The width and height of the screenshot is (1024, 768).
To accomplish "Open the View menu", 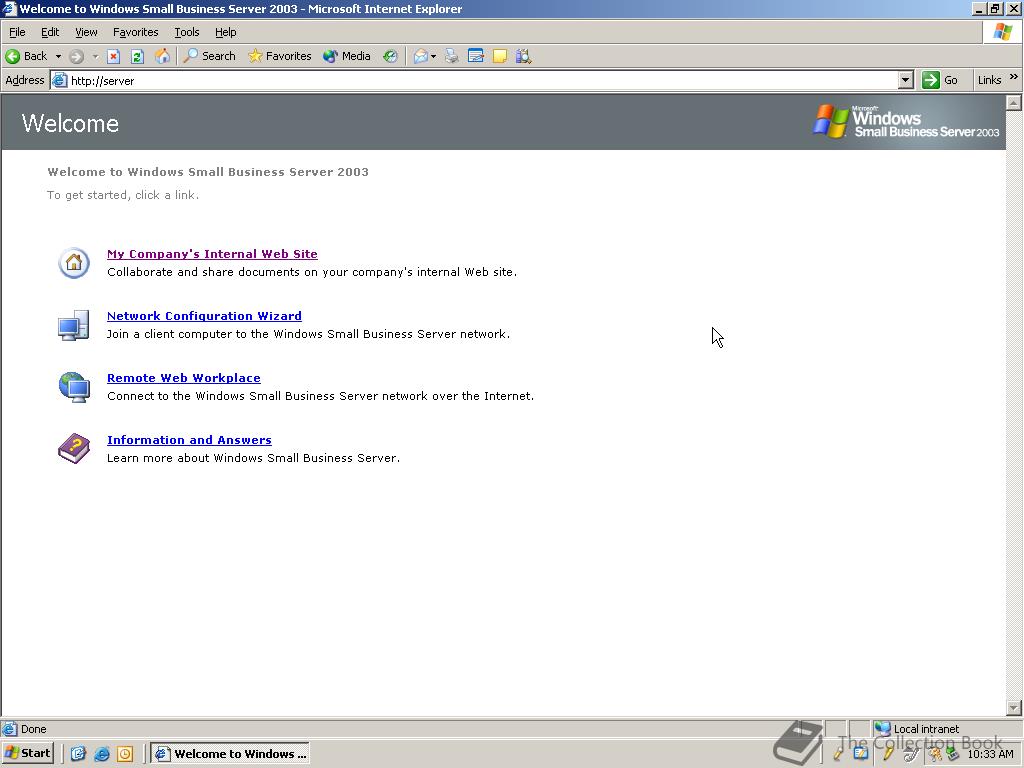I will pyautogui.click(x=86, y=32).
